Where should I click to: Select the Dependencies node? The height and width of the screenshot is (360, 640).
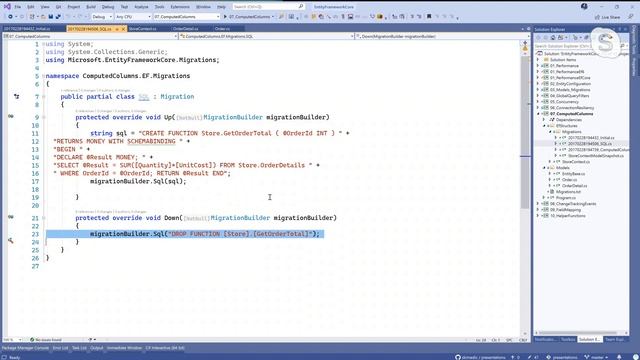point(569,120)
